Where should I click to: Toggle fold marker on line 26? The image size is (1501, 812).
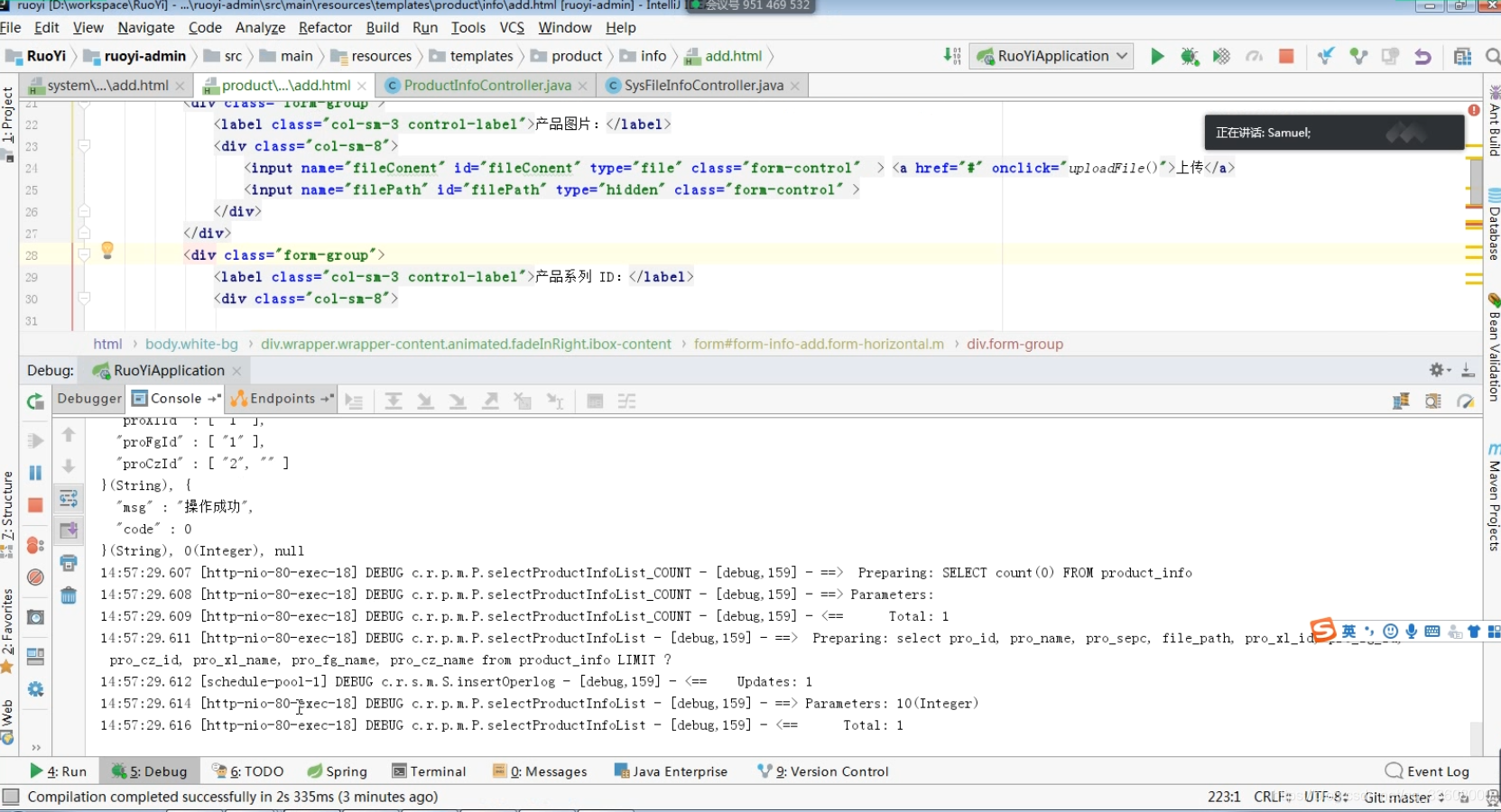(84, 211)
